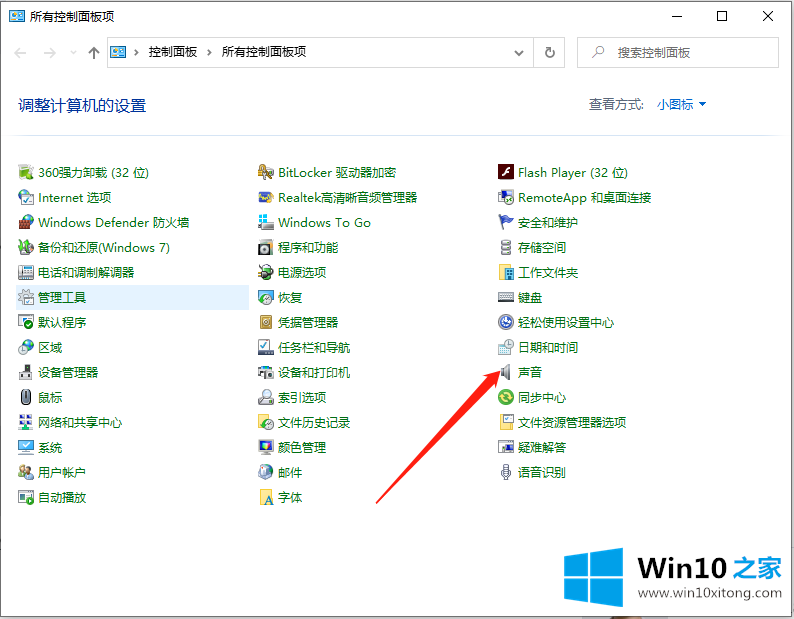794x619 pixels.
Task: Click the Internet 选项 globe icon
Action: 26,198
